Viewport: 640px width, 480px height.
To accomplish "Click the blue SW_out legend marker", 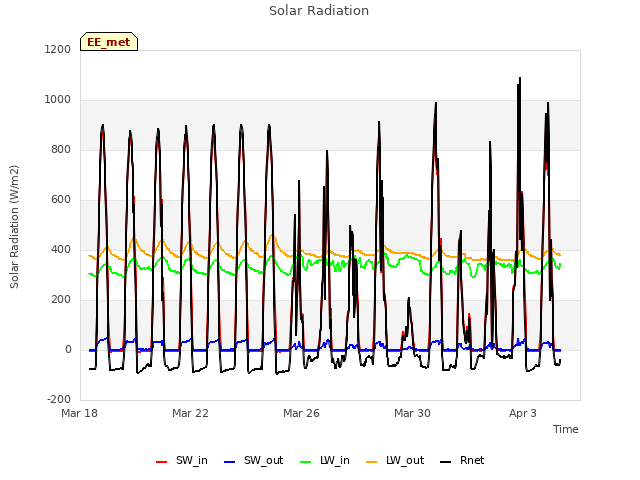I will click(230, 462).
